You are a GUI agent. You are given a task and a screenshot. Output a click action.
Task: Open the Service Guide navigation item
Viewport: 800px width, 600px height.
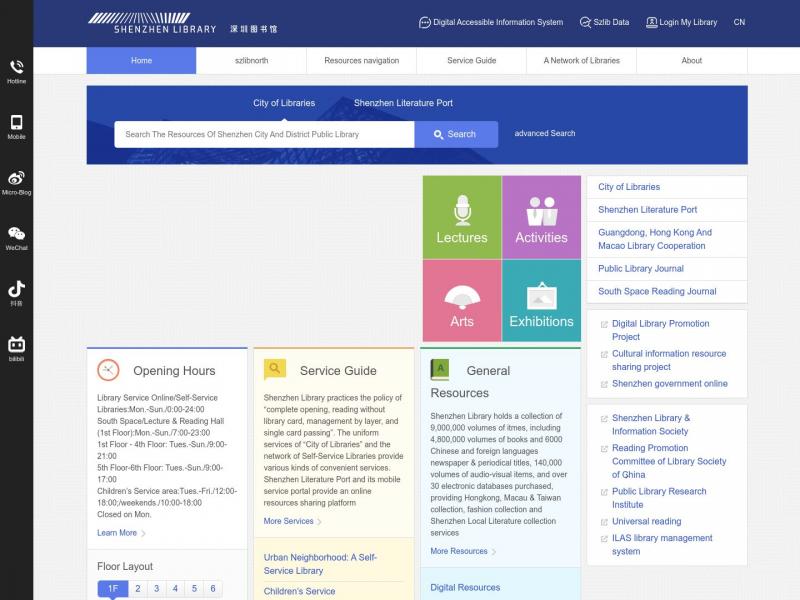pos(471,61)
